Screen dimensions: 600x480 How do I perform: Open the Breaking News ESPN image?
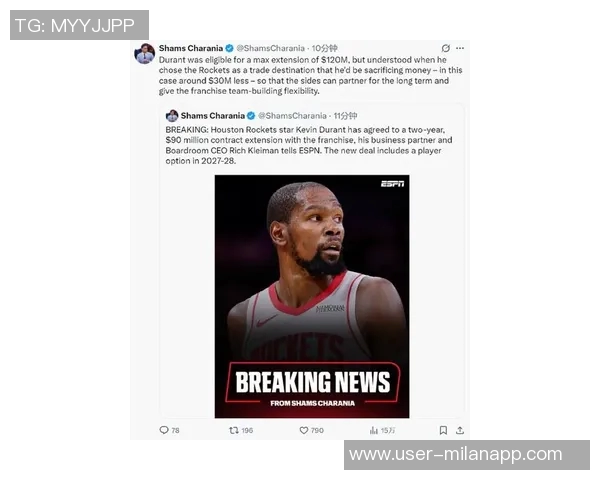click(x=312, y=296)
